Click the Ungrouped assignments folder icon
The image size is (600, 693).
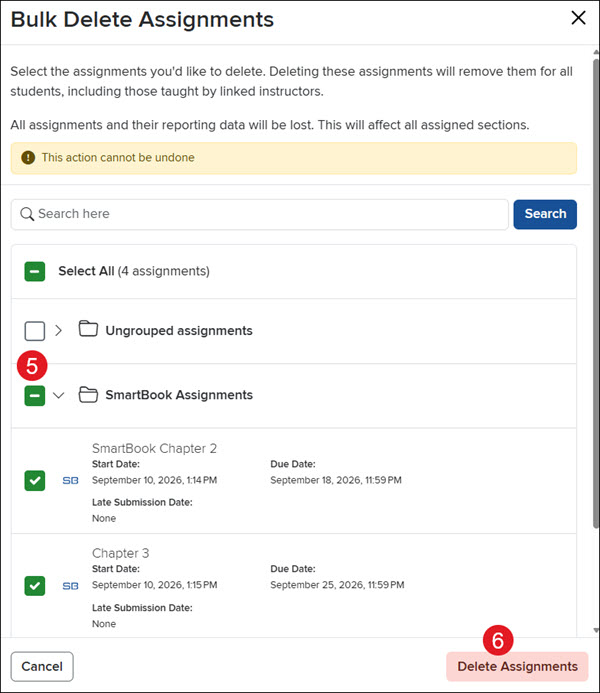pyautogui.click(x=88, y=329)
